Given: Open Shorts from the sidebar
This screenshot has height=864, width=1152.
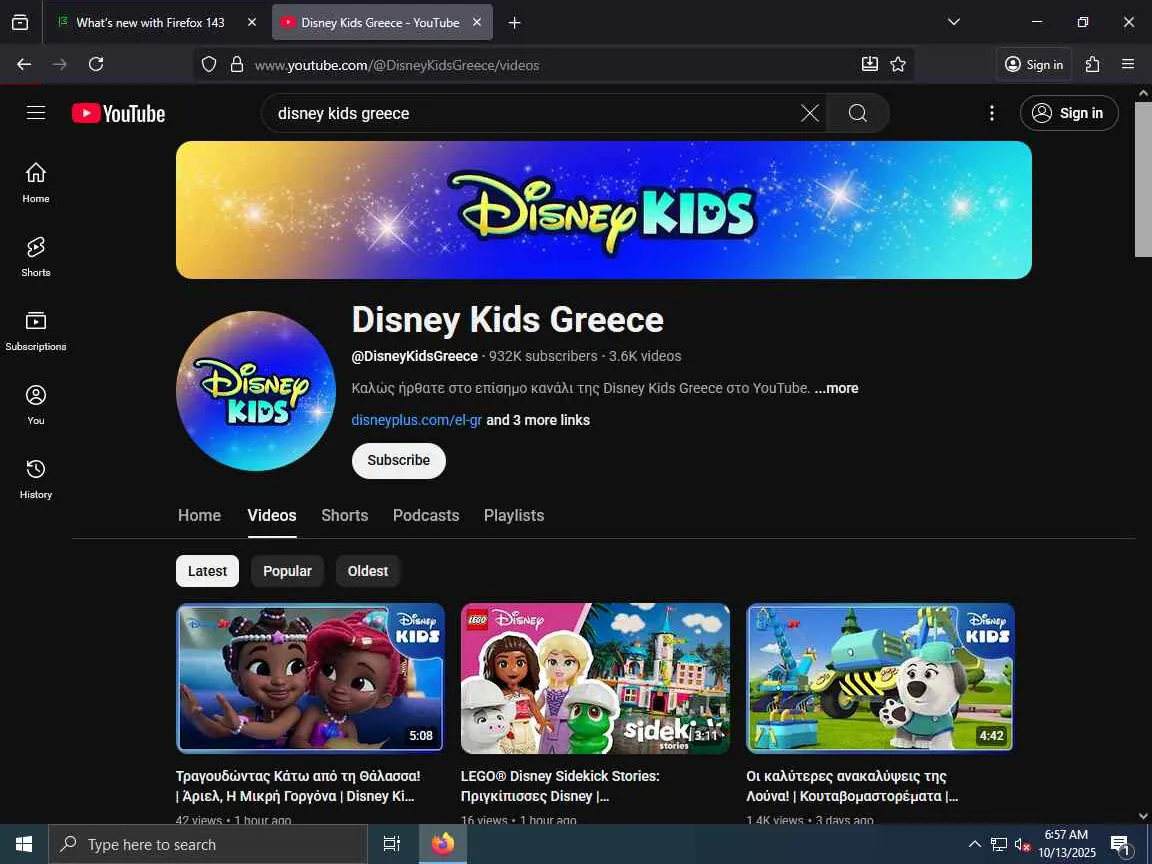Looking at the screenshot, I should [x=36, y=256].
